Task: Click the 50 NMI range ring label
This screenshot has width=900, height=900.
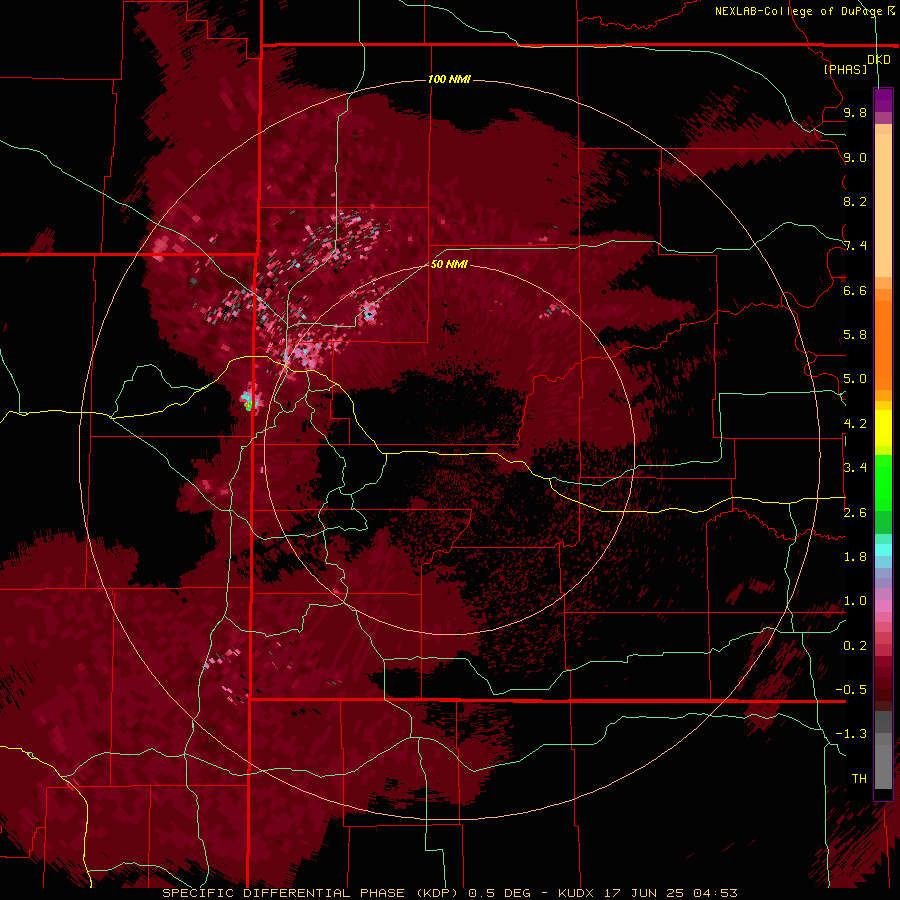Action: coord(449,265)
